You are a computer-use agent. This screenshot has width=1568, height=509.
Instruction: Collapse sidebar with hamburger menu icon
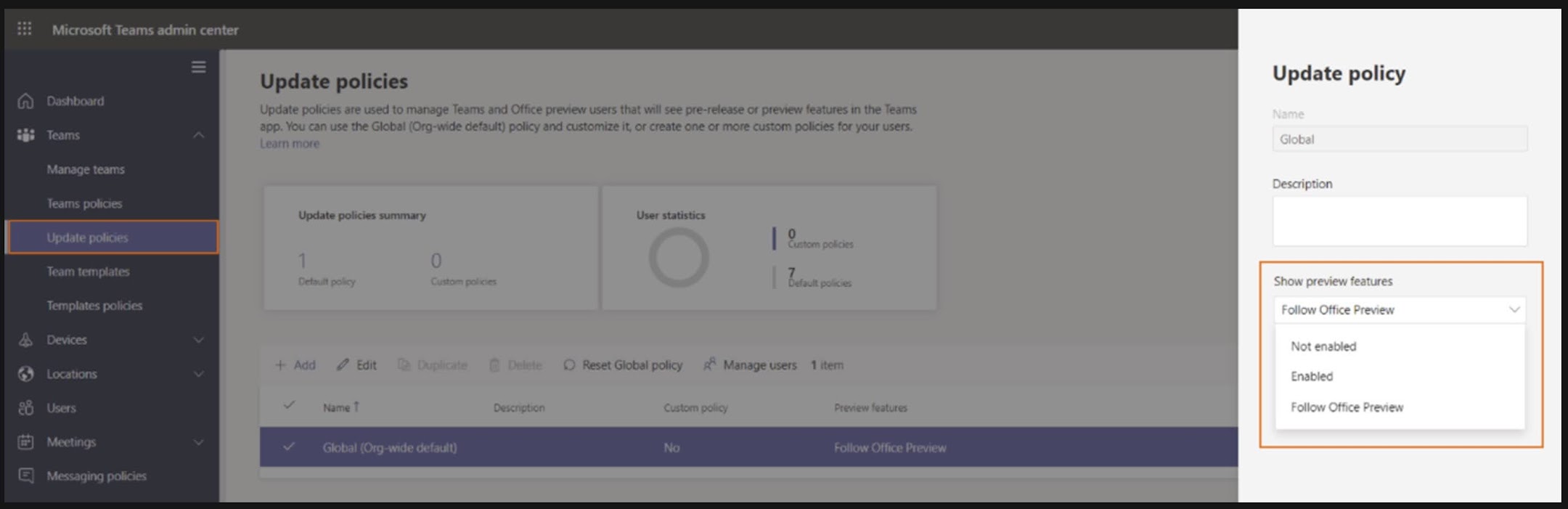click(198, 67)
